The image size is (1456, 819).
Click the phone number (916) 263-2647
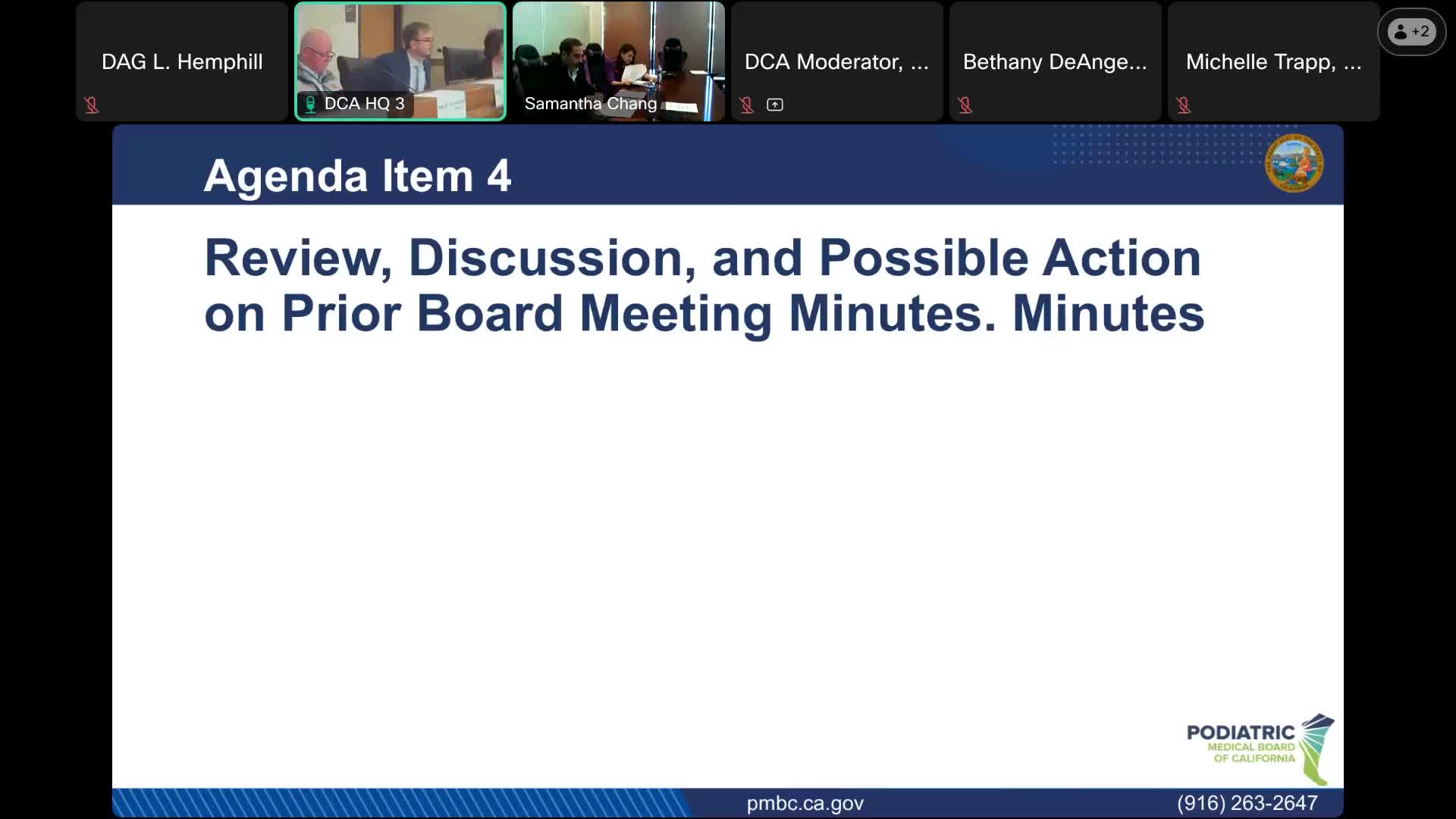[x=1249, y=803]
